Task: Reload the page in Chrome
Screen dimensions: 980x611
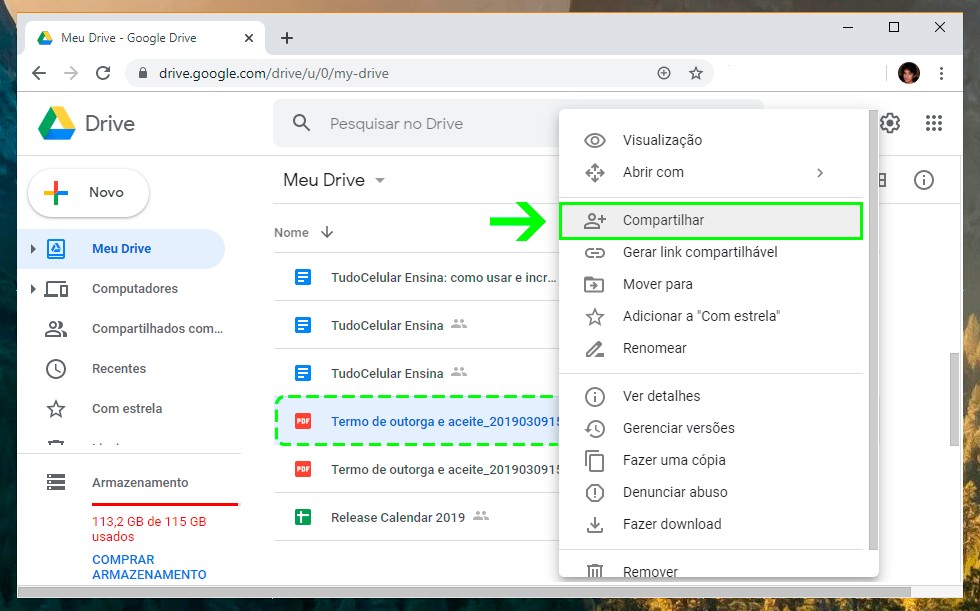Action: [102, 73]
